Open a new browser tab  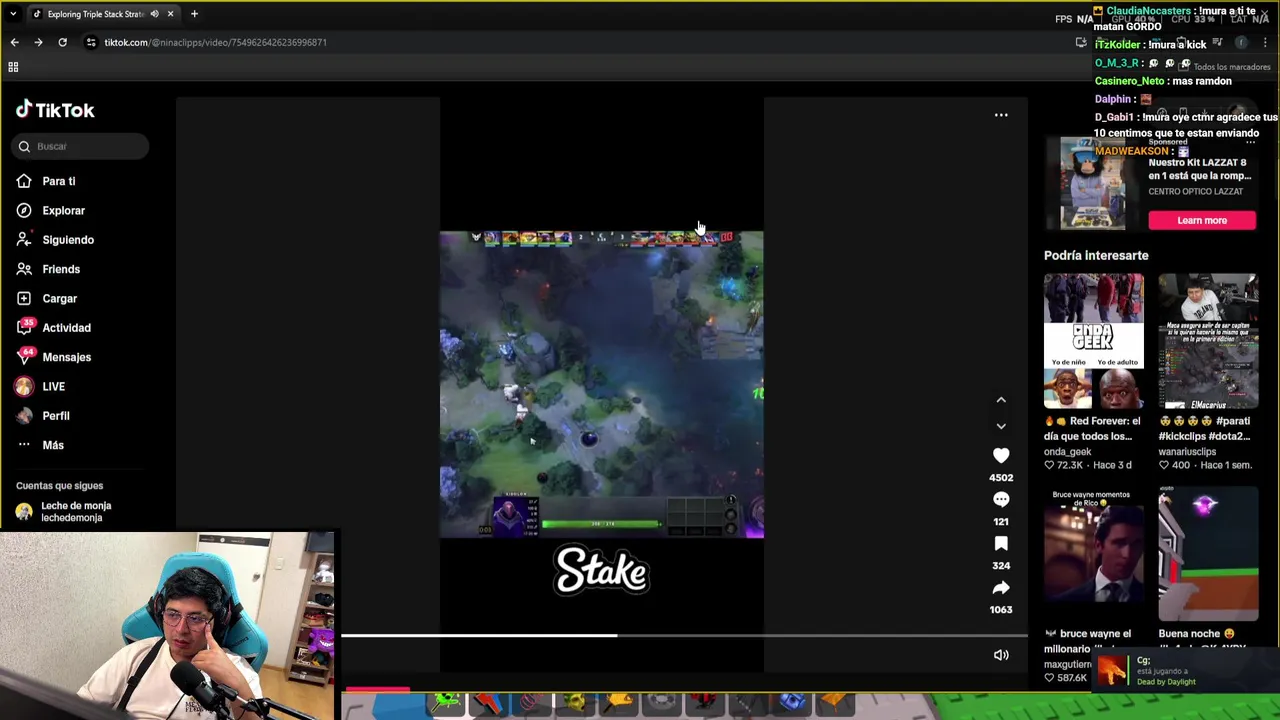pyautogui.click(x=194, y=14)
